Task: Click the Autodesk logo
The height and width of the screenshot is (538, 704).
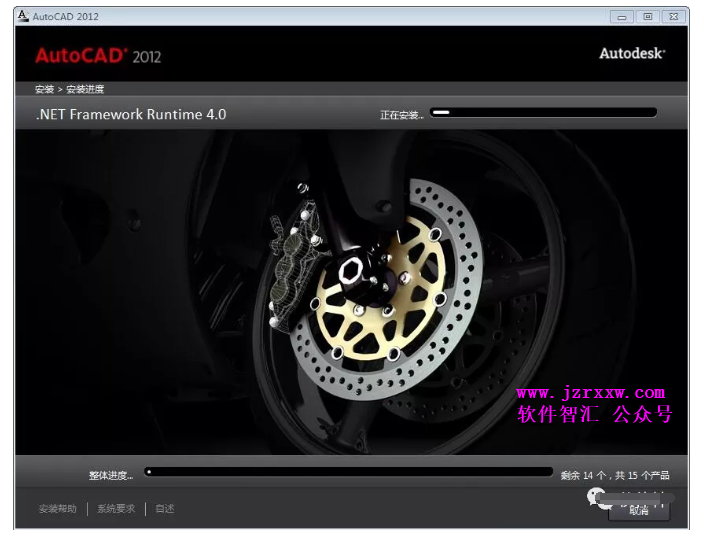Action: pos(632,53)
